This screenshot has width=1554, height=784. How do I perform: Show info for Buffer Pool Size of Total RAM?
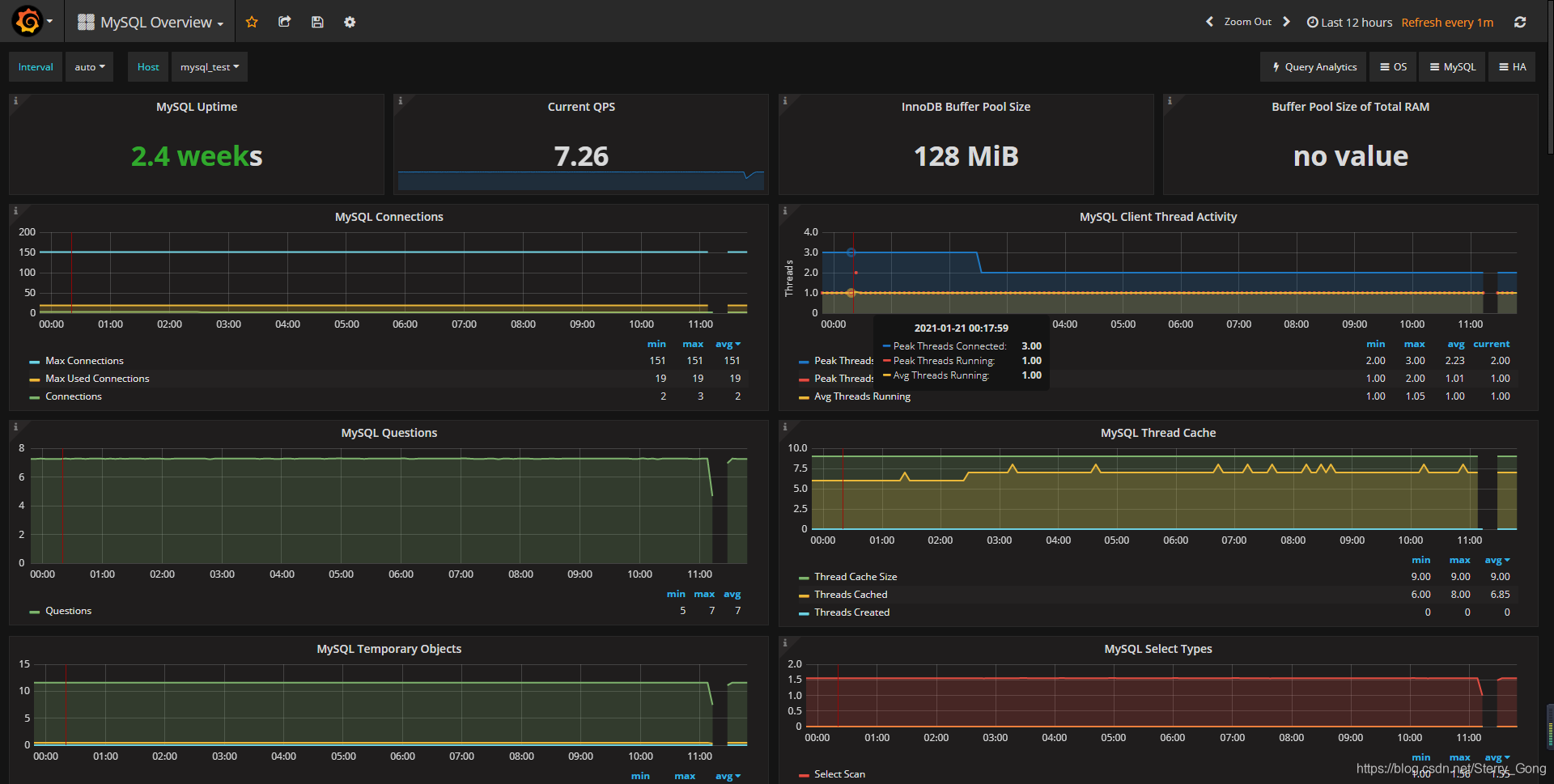tap(1169, 100)
